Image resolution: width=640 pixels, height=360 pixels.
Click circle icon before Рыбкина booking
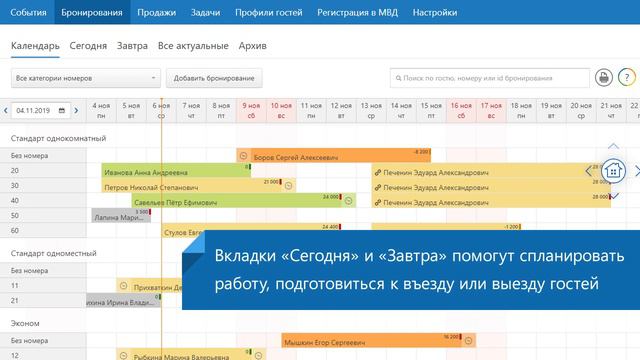tap(124, 356)
